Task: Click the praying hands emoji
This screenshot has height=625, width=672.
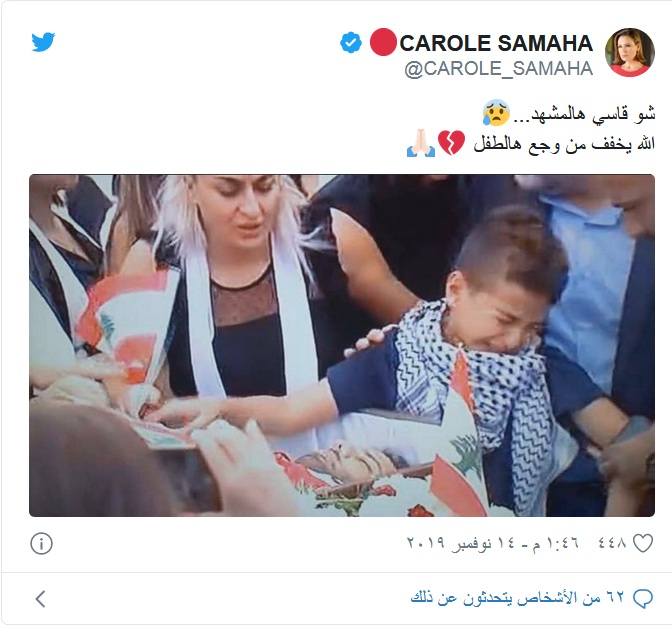Action: click(421, 143)
